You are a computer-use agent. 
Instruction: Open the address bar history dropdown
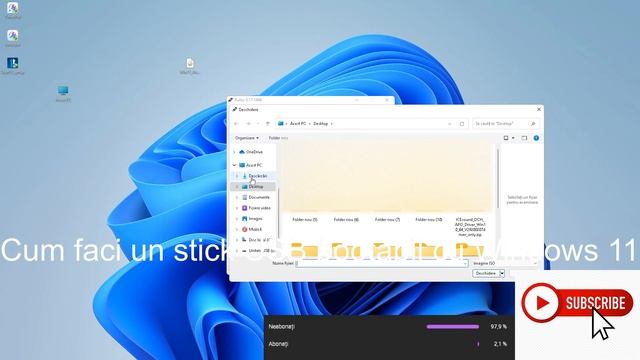coord(449,124)
